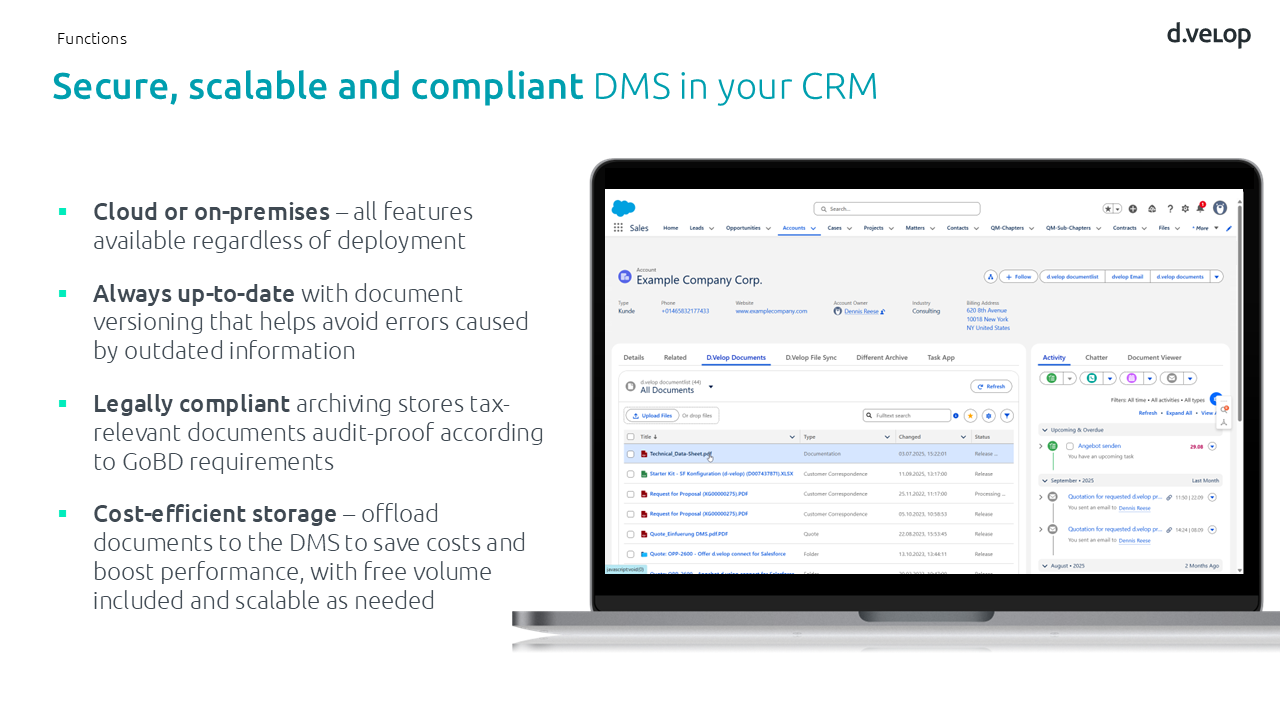The image size is (1280, 720).
Task: Expand the Type column header dropdown
Action: pos(886,437)
